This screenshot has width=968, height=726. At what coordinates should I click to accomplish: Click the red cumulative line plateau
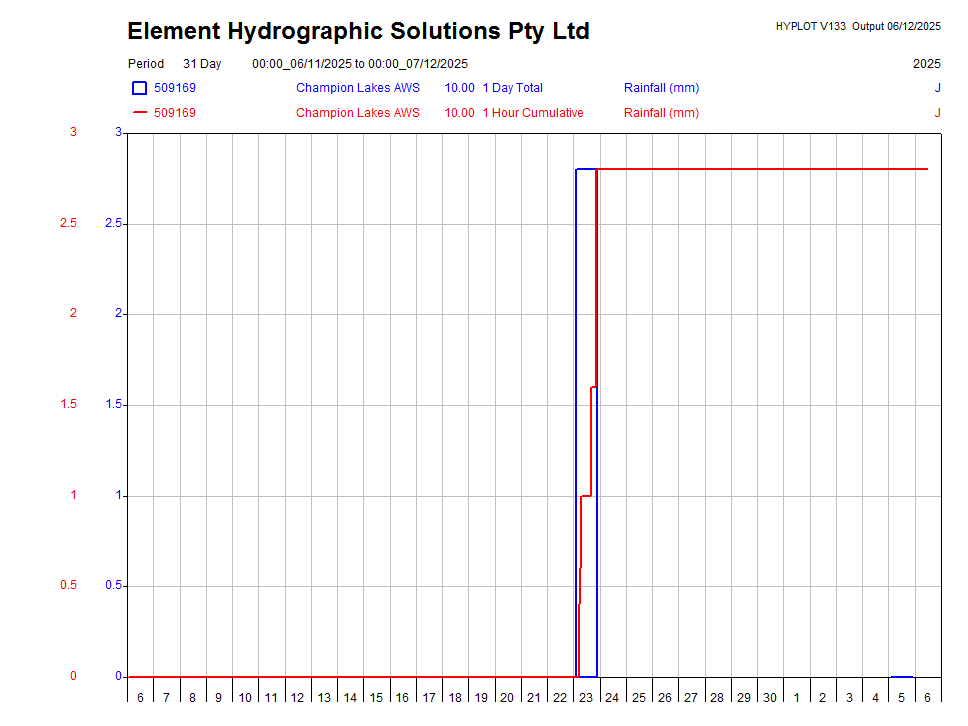[x=760, y=169]
